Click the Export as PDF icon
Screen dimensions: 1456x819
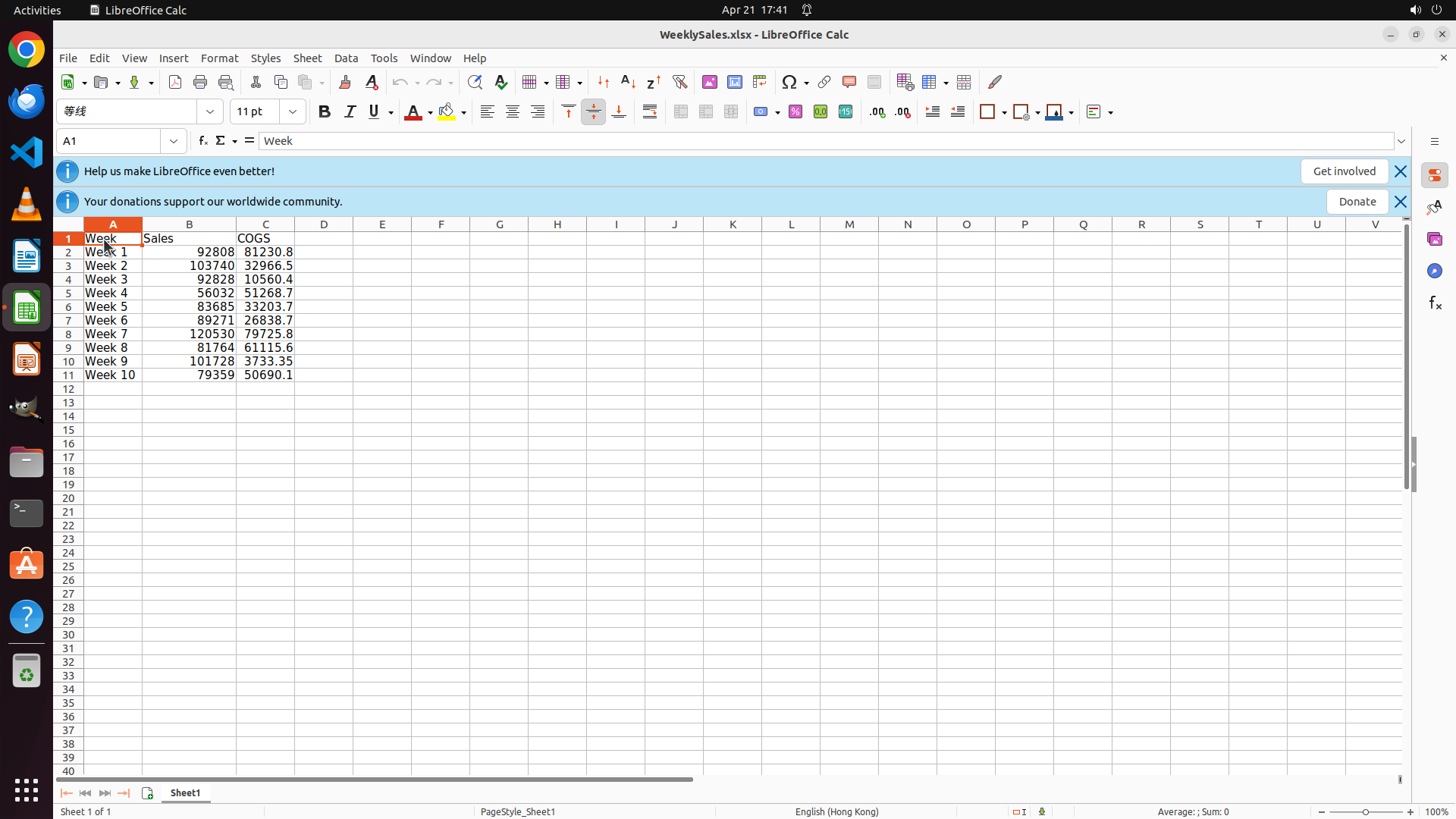click(x=175, y=82)
